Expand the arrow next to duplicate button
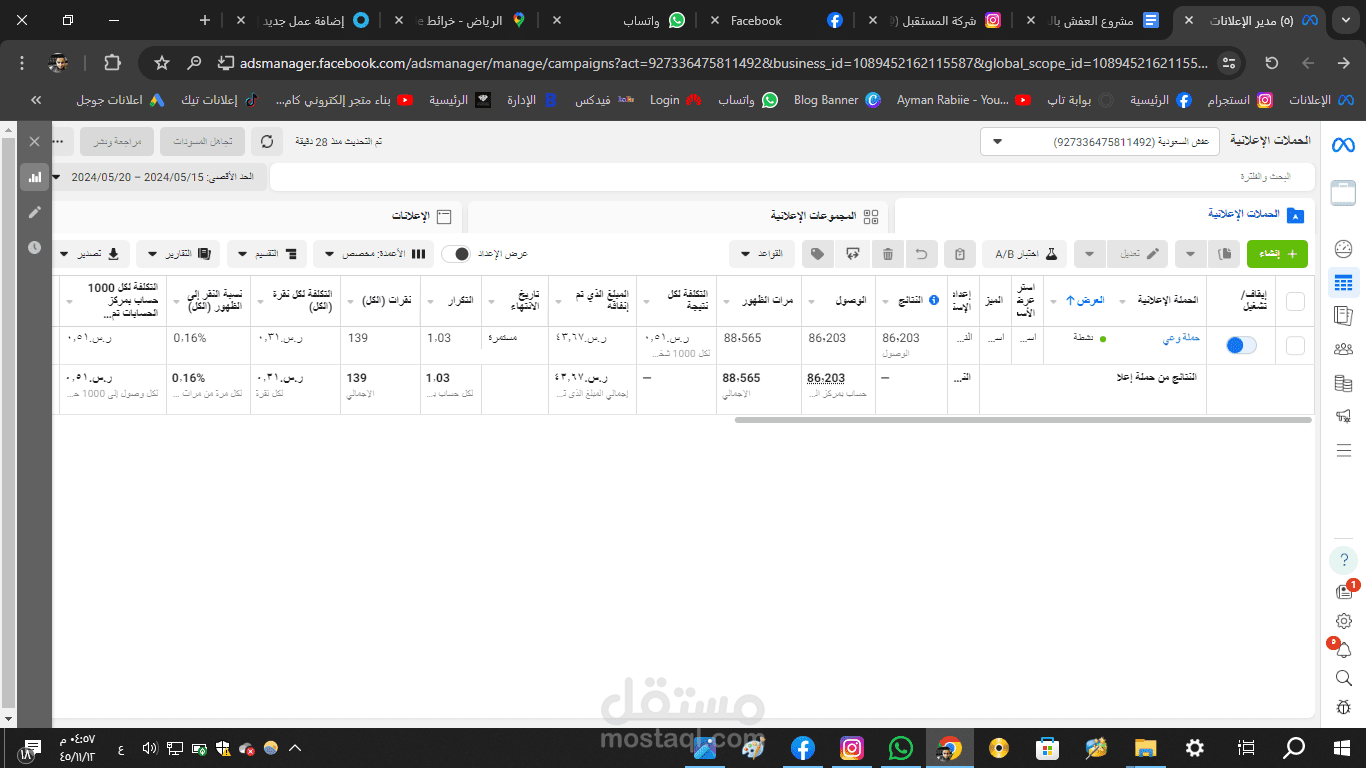 [x=1190, y=254]
